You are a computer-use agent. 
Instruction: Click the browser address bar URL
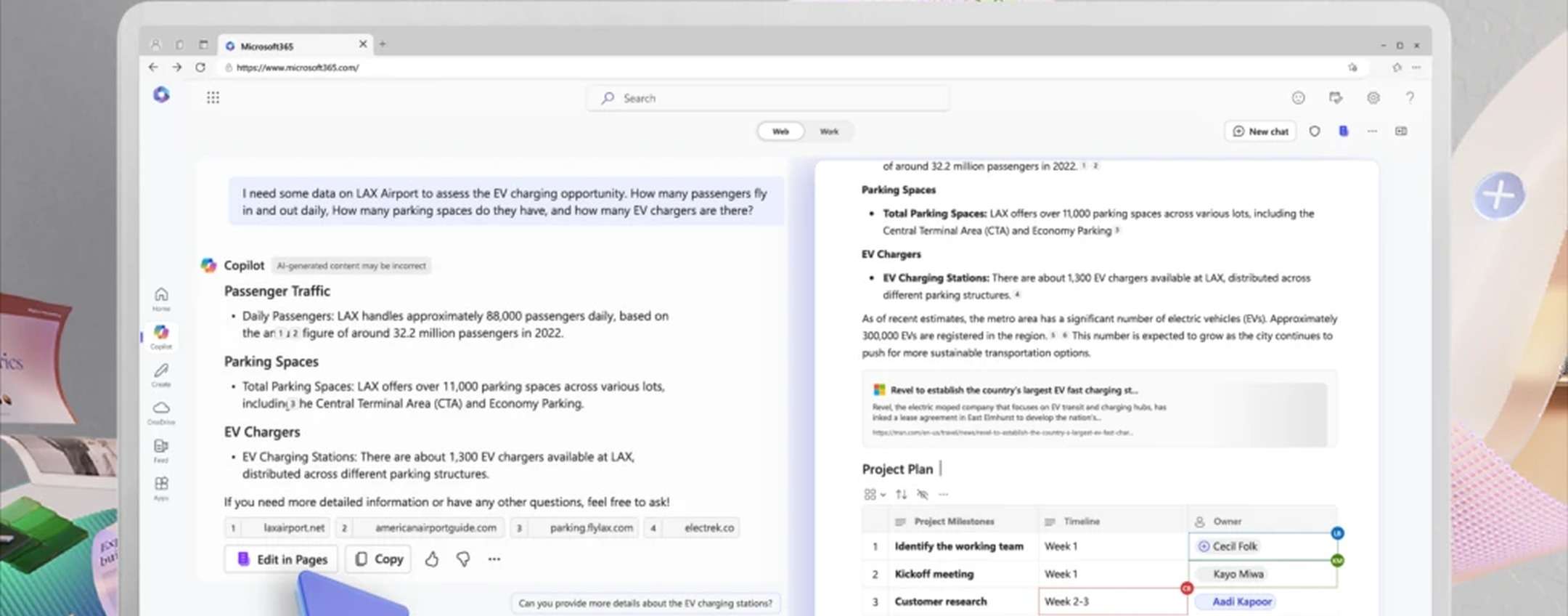298,68
